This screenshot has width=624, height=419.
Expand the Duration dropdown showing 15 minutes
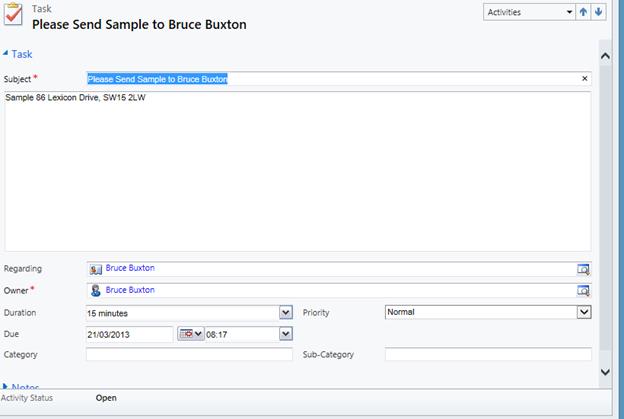tap(286, 313)
